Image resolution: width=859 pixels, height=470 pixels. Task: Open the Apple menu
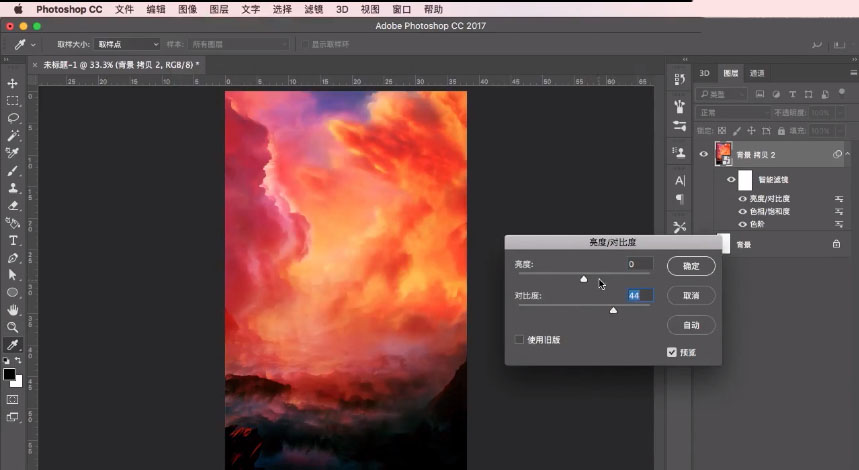tap(18, 9)
